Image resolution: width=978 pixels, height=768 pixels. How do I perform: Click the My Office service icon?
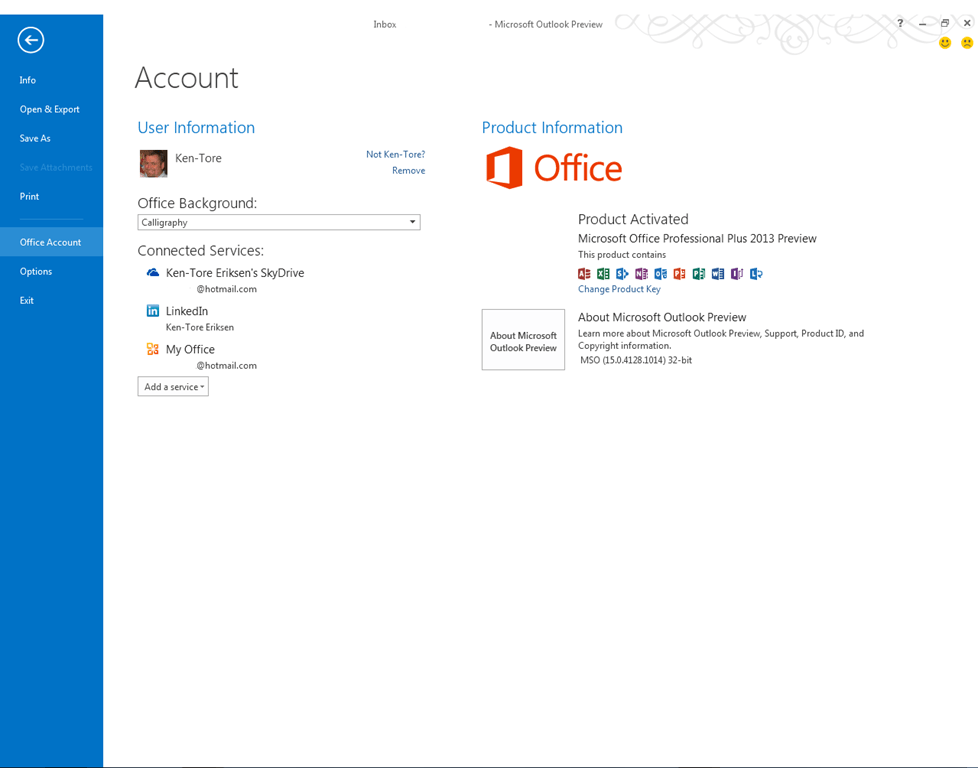153,349
